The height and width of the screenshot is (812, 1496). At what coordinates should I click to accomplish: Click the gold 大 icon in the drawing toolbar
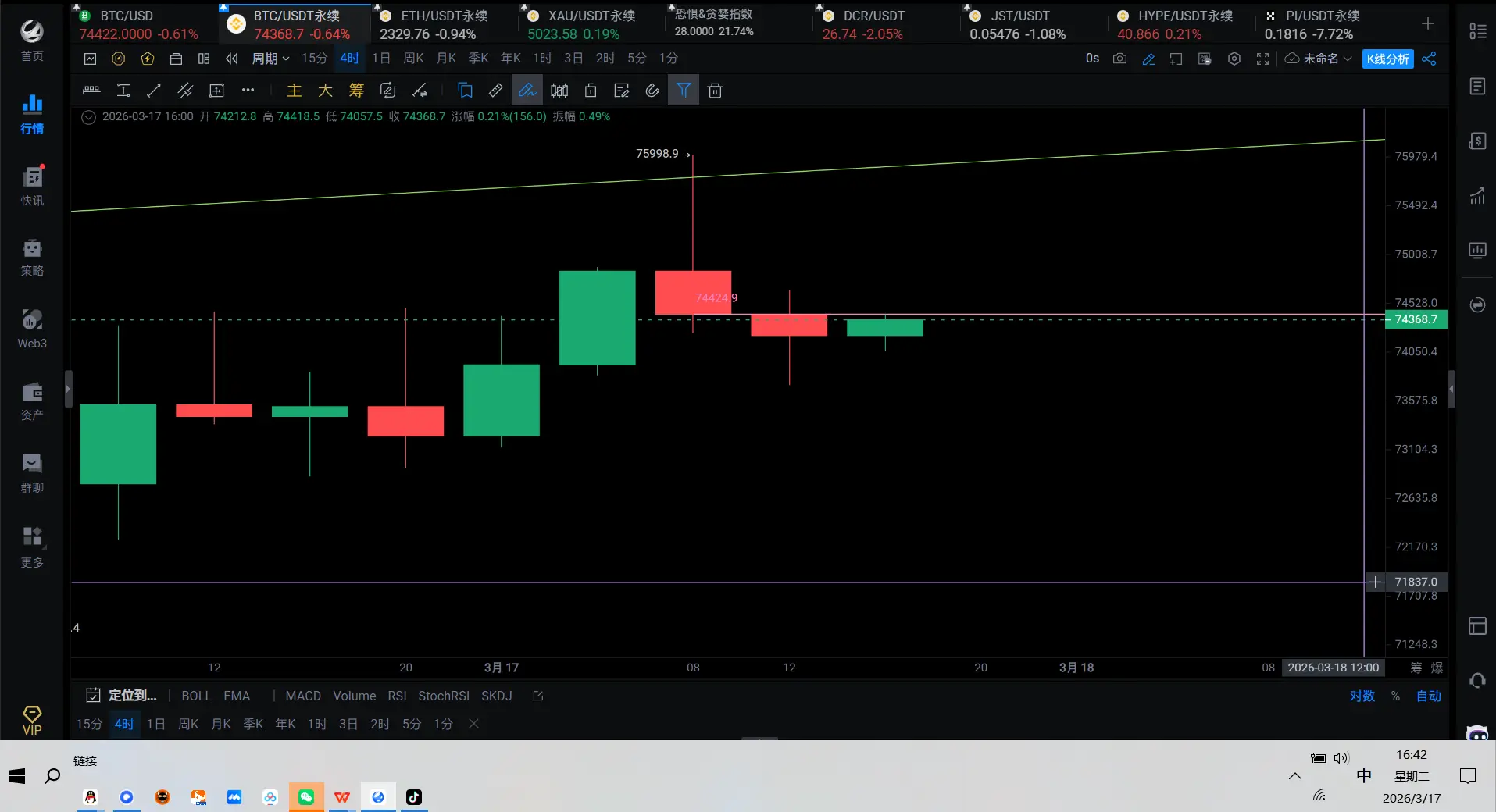325,91
